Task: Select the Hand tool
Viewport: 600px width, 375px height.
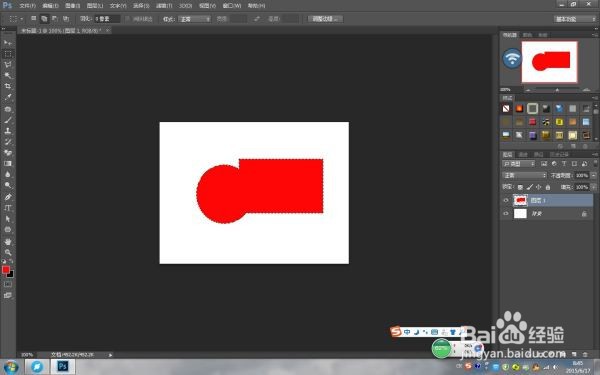Action: tap(8, 241)
